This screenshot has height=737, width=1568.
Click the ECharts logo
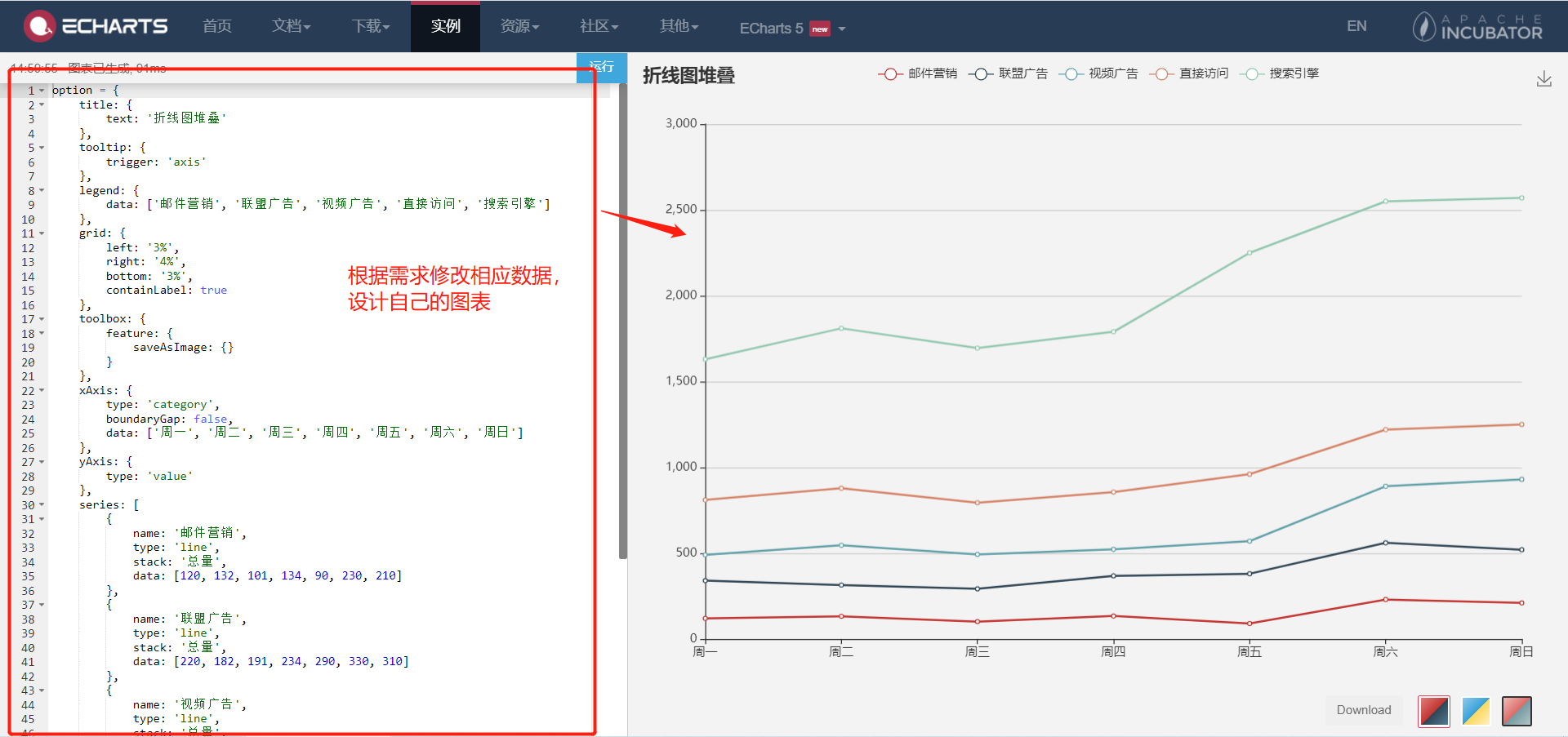(96, 25)
